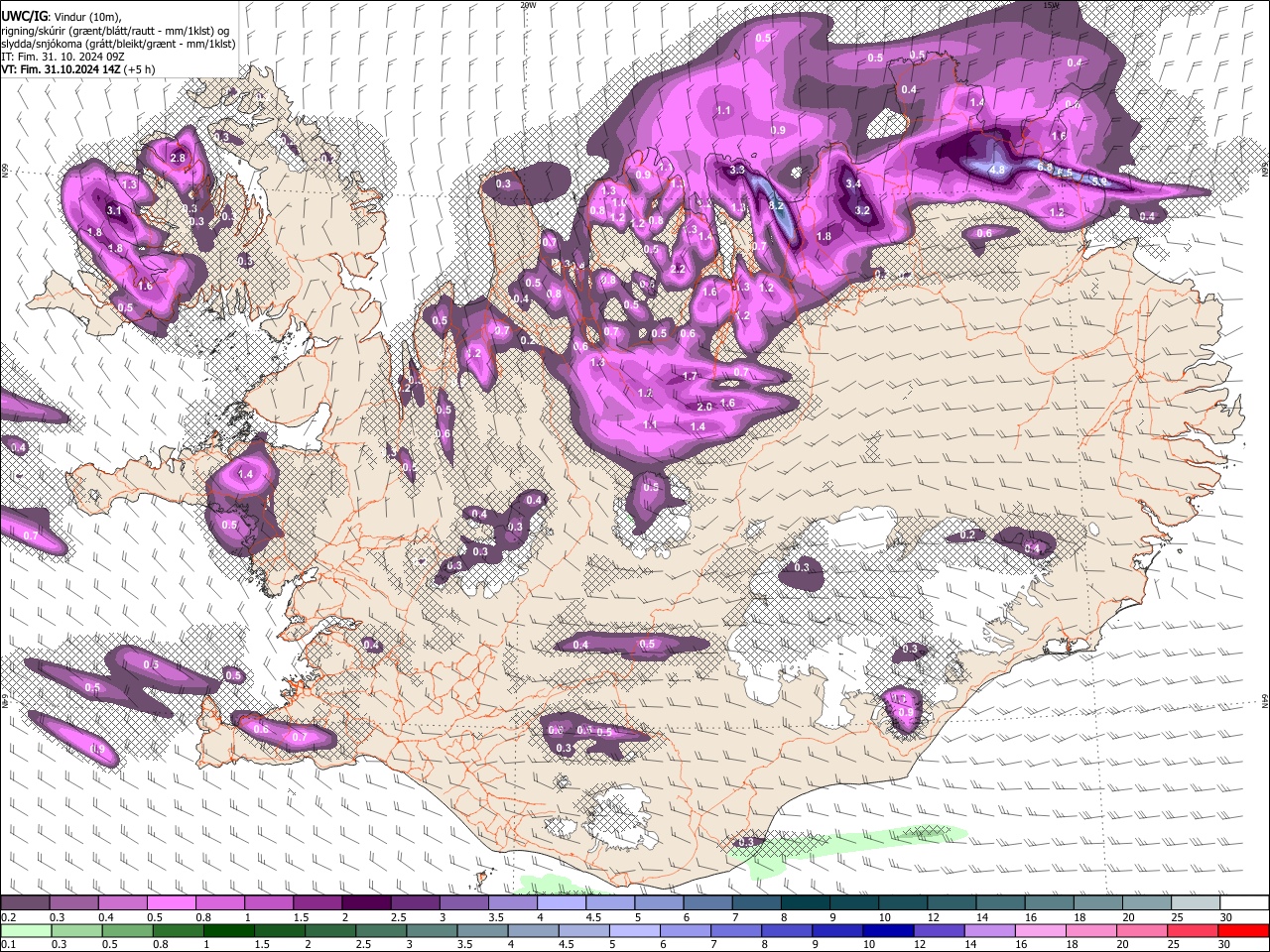Click the 2.8 snowfall value on the map

point(178,158)
